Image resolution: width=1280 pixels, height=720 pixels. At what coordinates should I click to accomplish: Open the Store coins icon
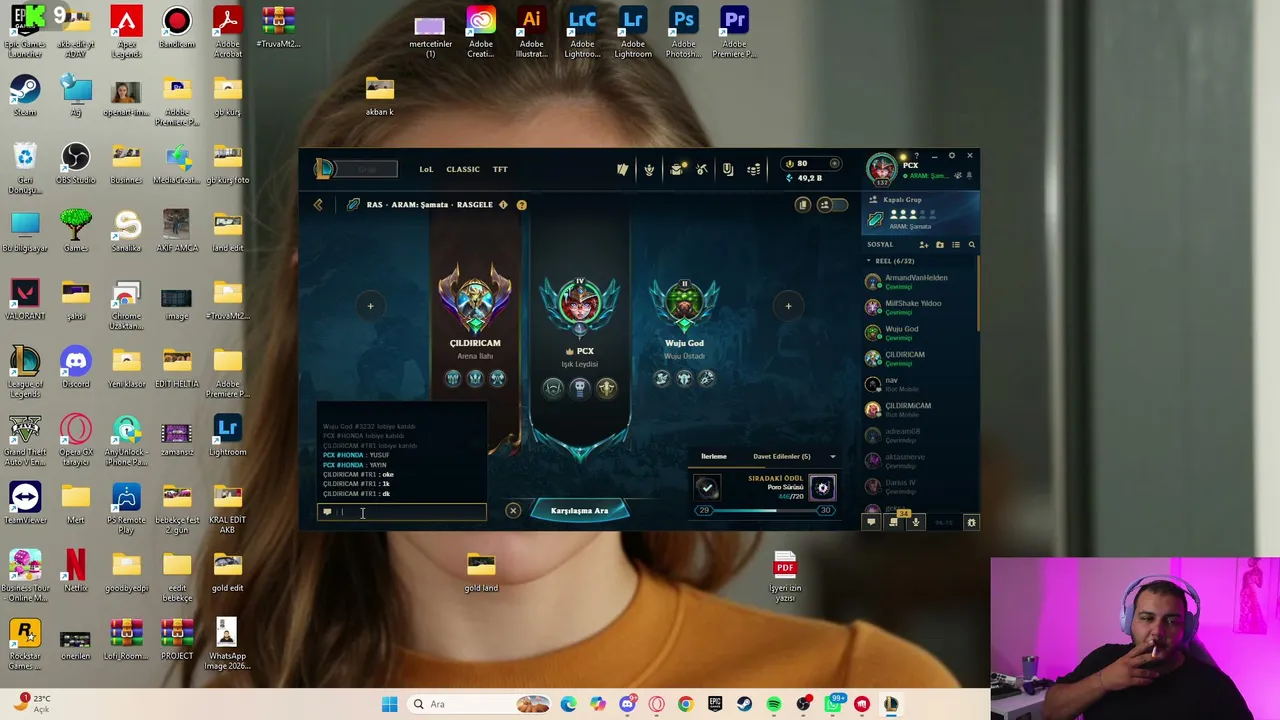(x=754, y=170)
